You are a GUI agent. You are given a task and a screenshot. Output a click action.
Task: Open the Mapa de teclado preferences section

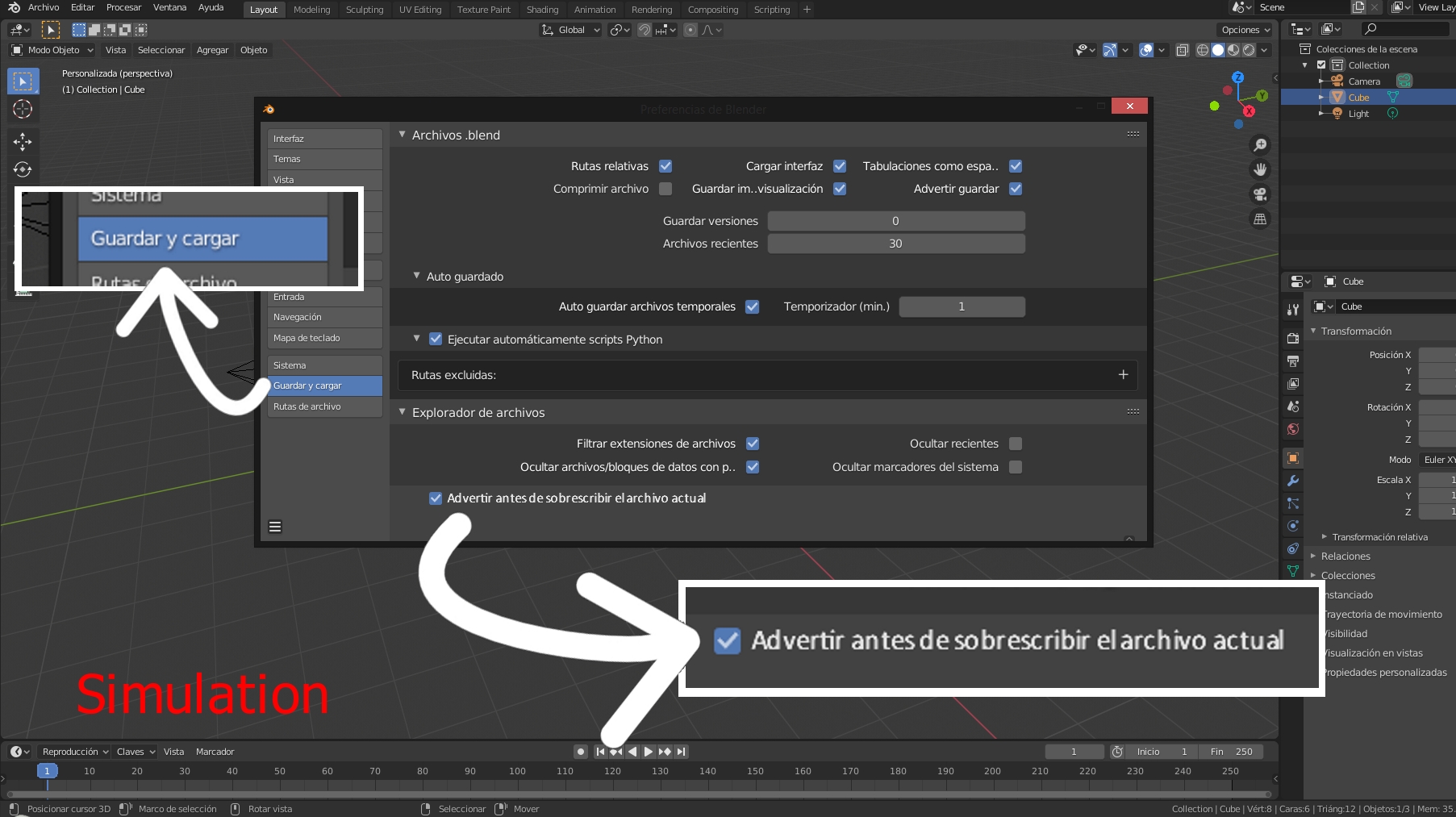click(x=325, y=338)
